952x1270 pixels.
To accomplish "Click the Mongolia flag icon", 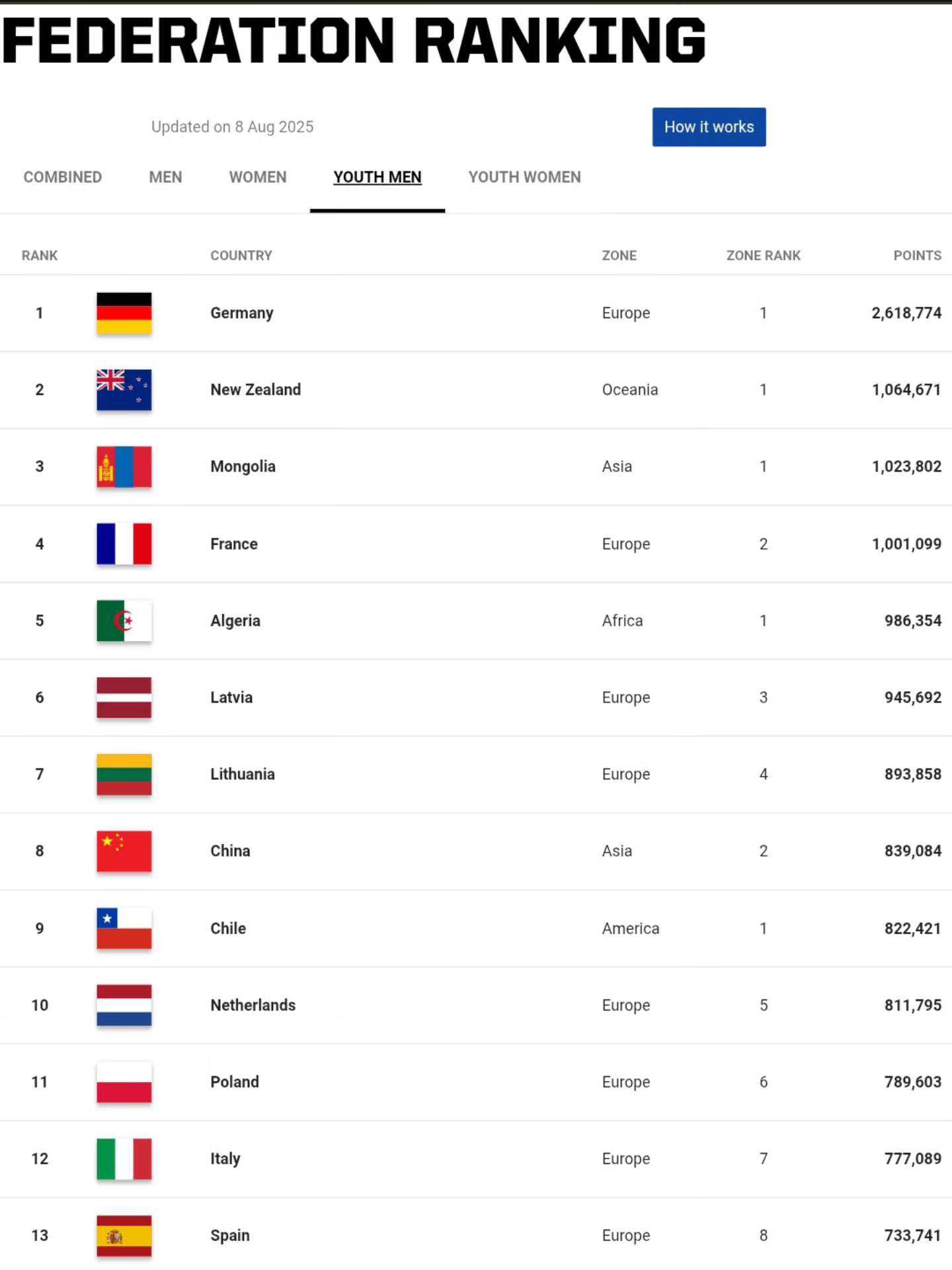I will [x=124, y=466].
